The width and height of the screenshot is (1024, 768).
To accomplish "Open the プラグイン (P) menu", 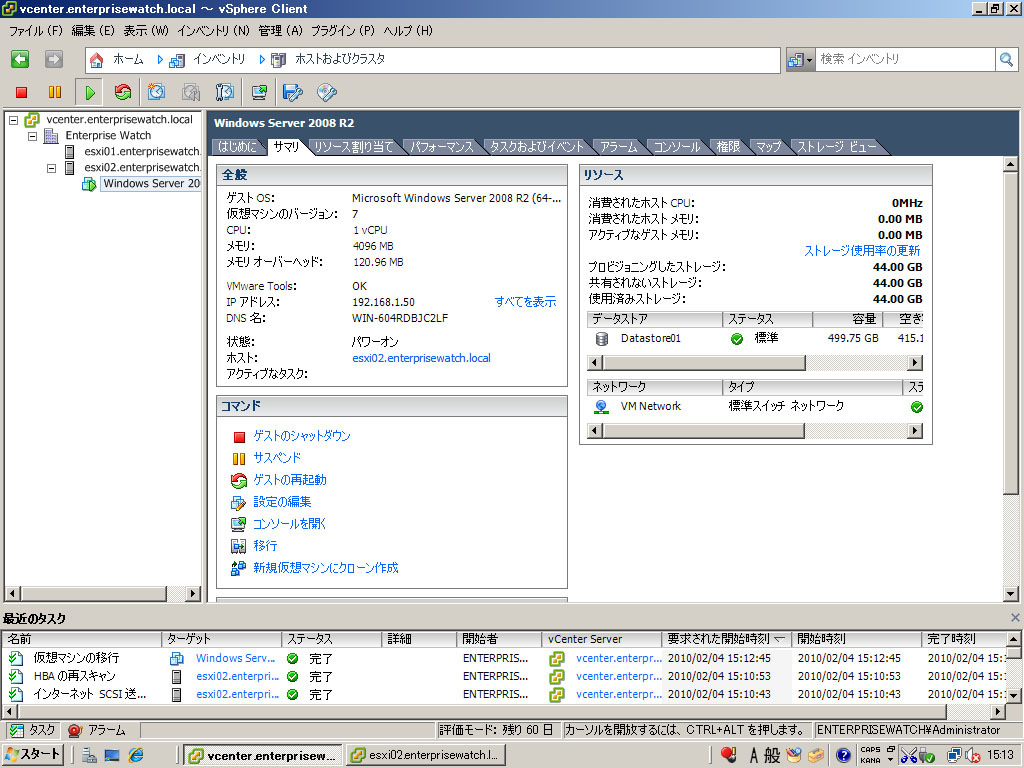I will [343, 31].
